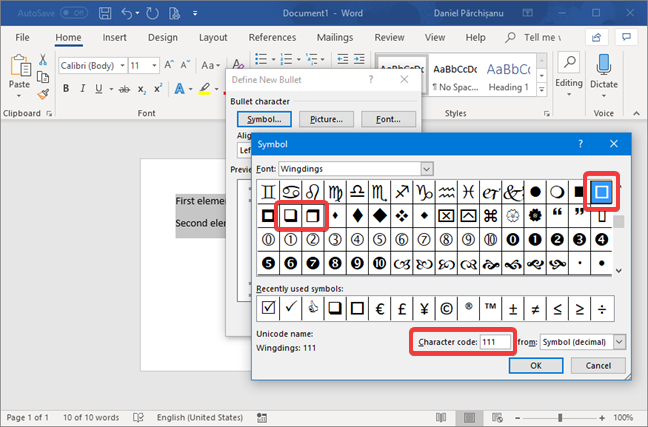Switch to the Insert tab
This screenshot has width=648, height=427.
114,38
